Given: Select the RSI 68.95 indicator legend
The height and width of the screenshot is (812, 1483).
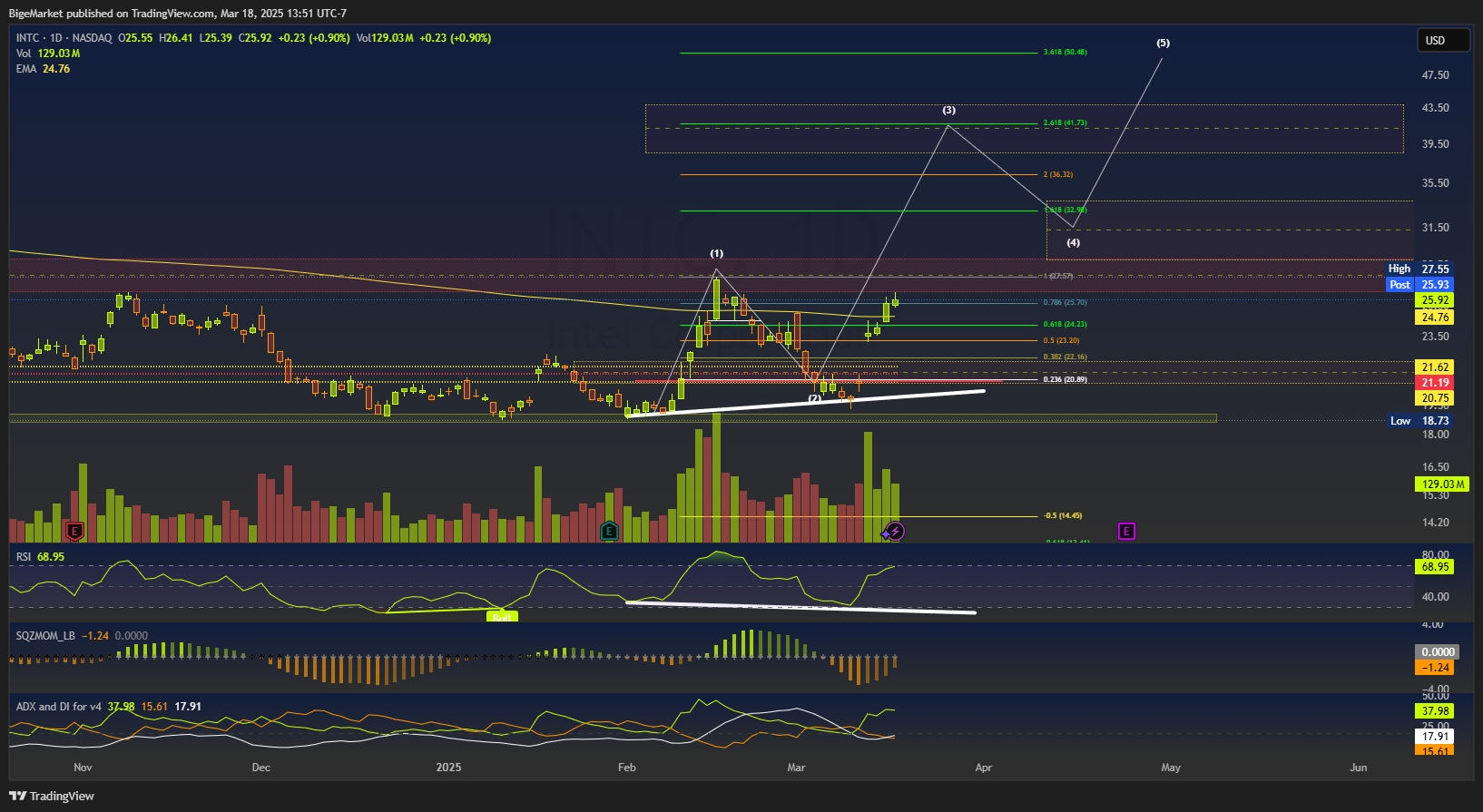Looking at the screenshot, I should tap(40, 557).
